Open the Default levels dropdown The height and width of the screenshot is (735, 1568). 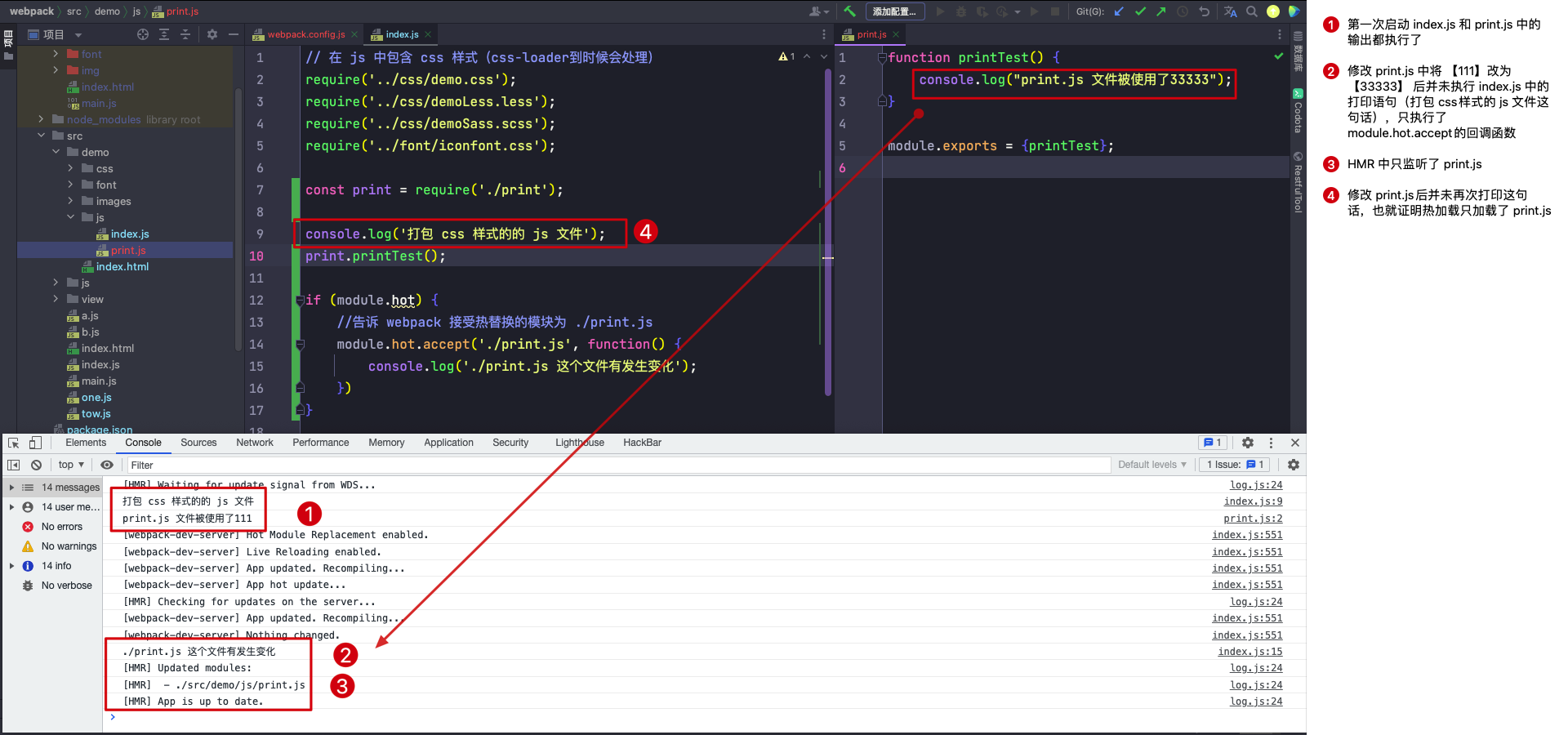[x=1151, y=465]
